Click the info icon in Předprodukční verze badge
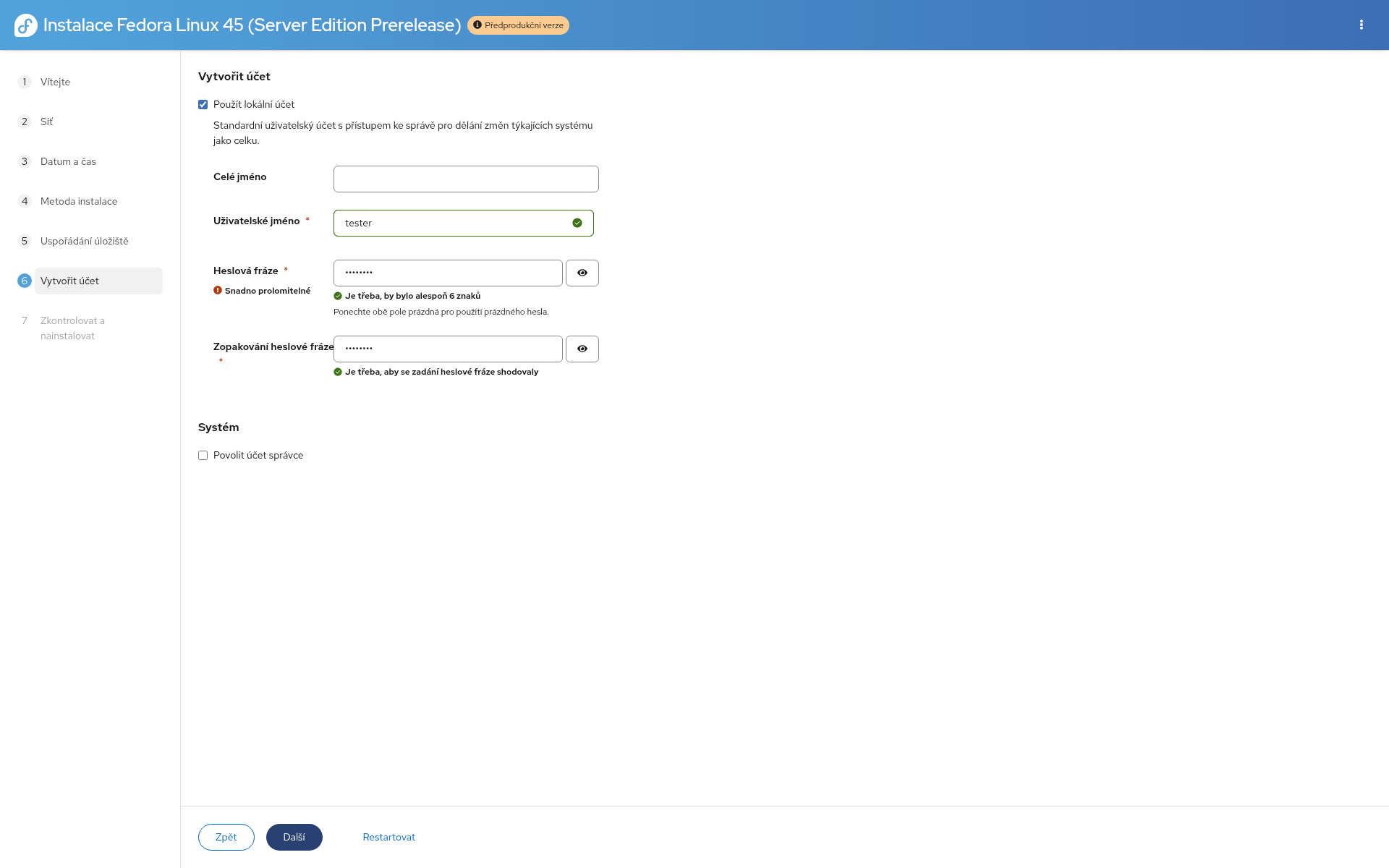The image size is (1389, 868). (477, 25)
